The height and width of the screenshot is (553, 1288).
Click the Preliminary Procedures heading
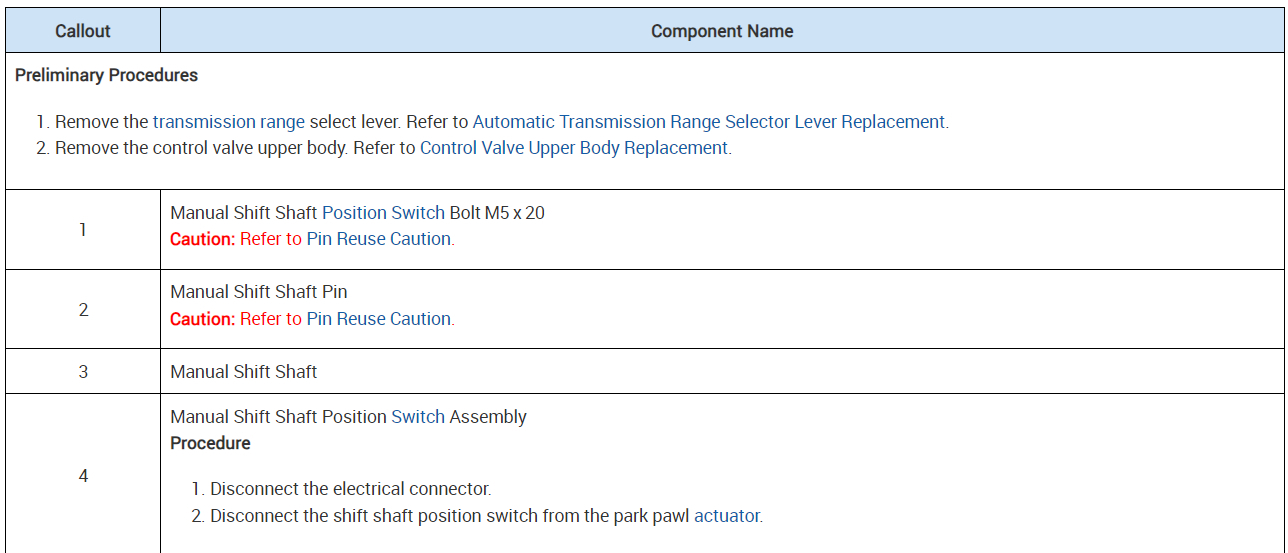click(x=107, y=76)
